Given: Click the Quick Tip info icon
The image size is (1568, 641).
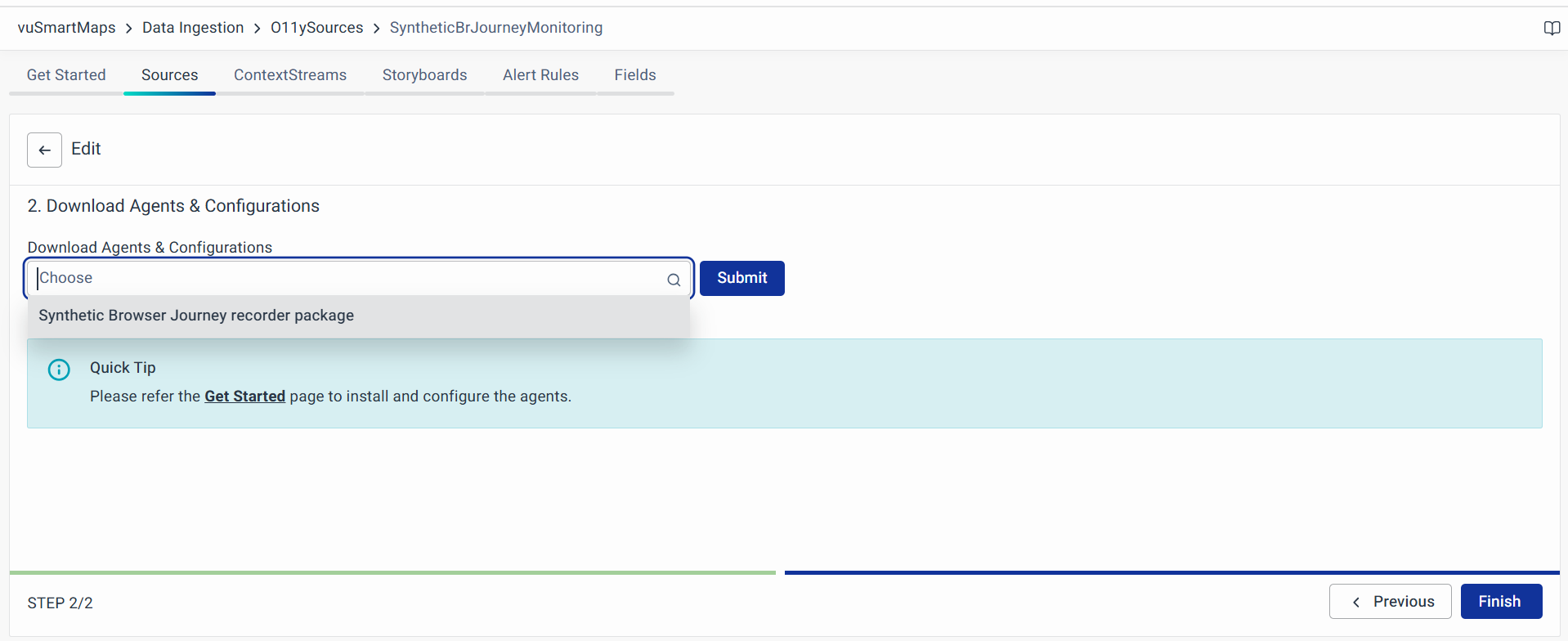Looking at the screenshot, I should [59, 370].
